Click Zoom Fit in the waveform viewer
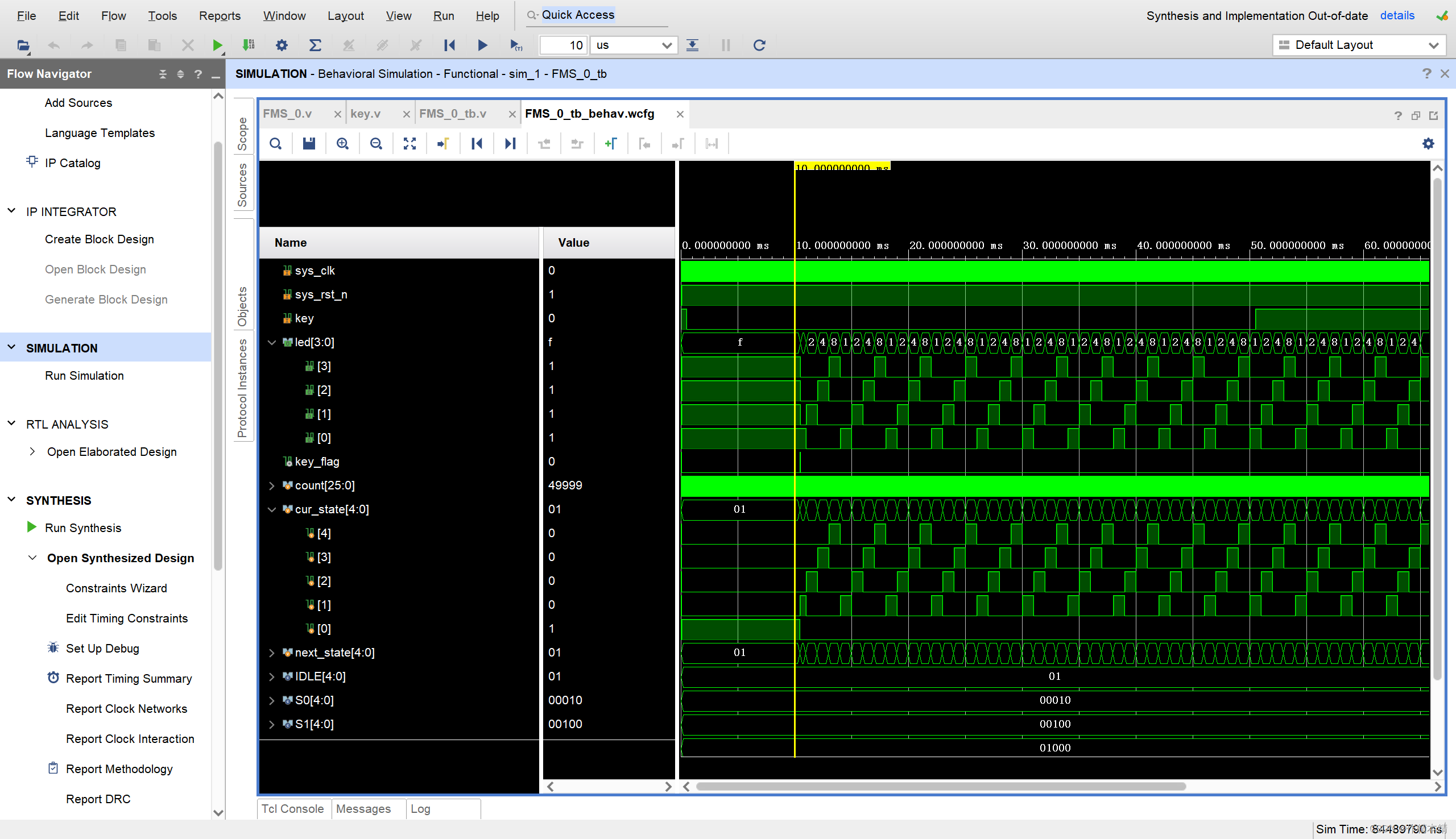 point(409,143)
